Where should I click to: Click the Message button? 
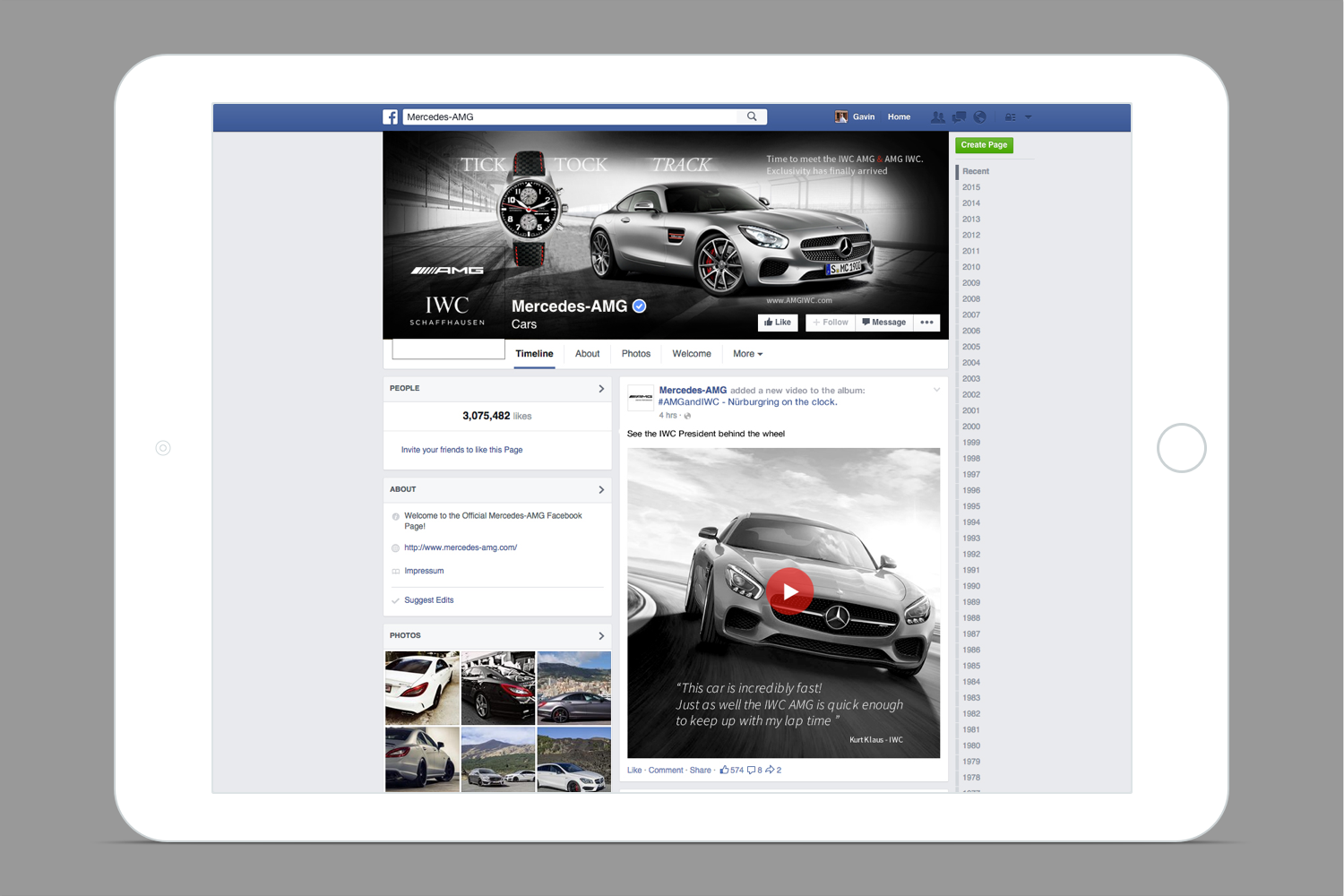884,323
